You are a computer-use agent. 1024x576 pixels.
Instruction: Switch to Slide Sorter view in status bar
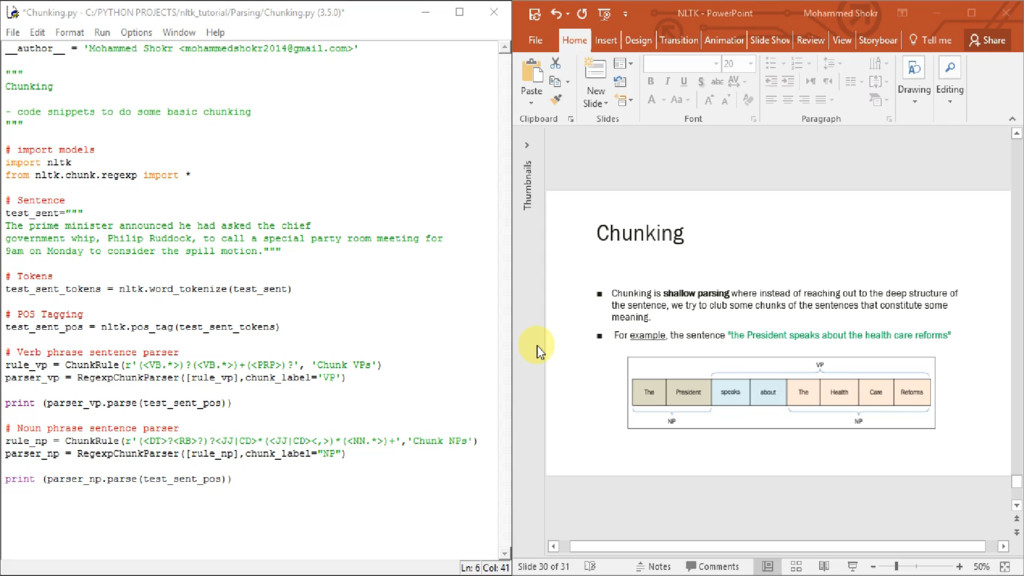pyautogui.click(x=796, y=566)
